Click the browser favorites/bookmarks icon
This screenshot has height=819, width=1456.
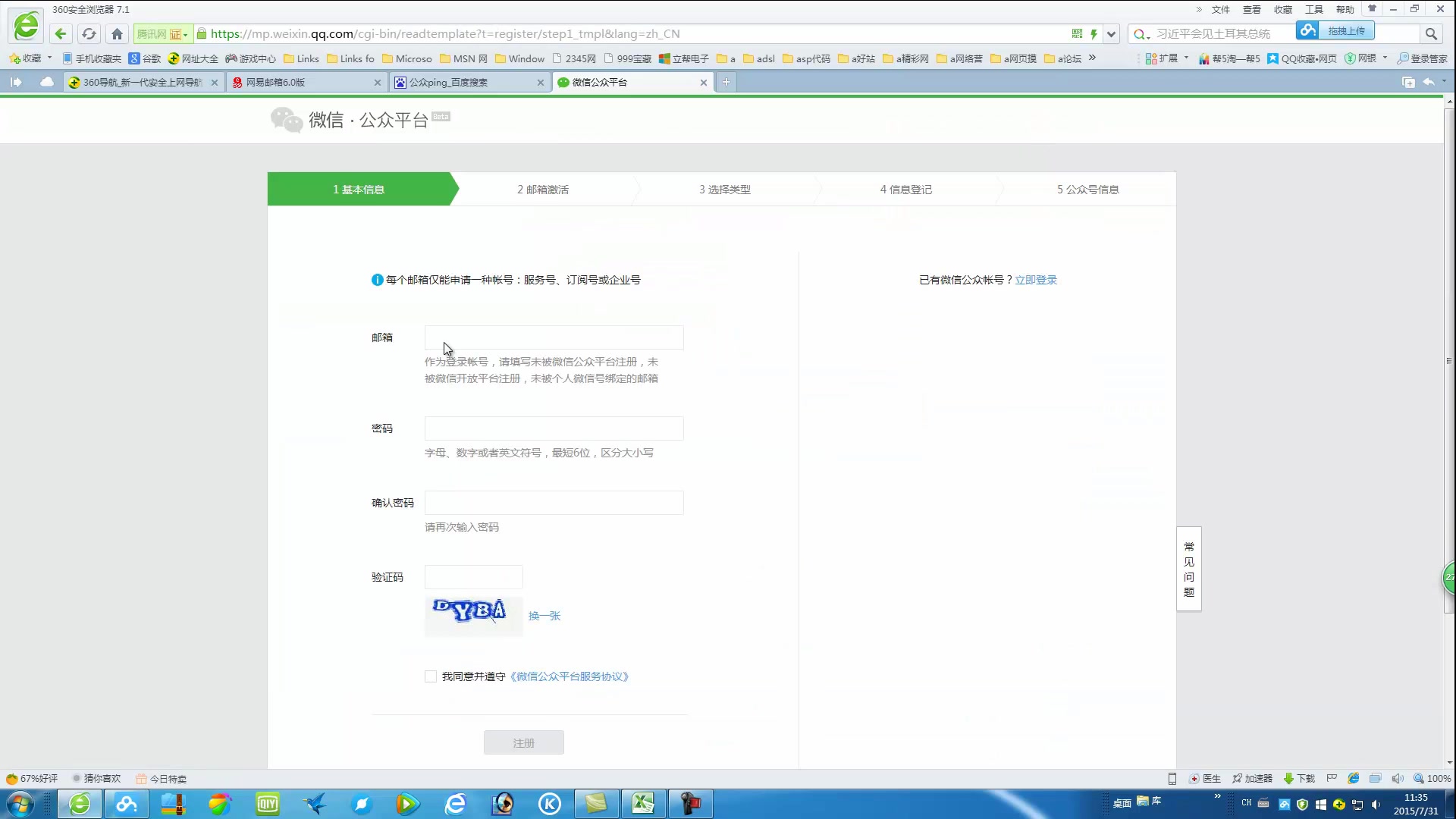point(14,58)
